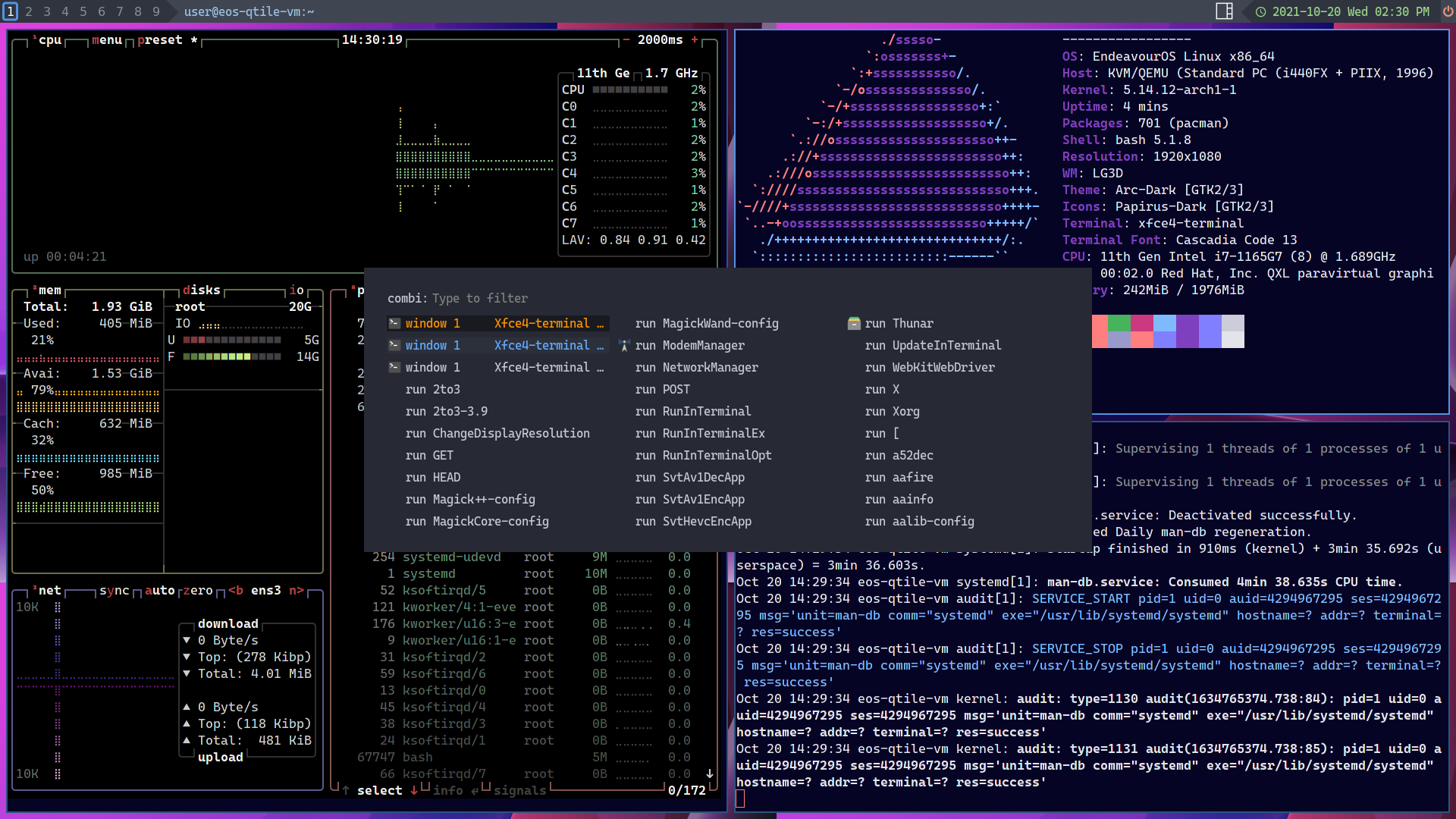Toggle auto scaling in btop net box
The height and width of the screenshot is (819, 1456).
click(160, 590)
